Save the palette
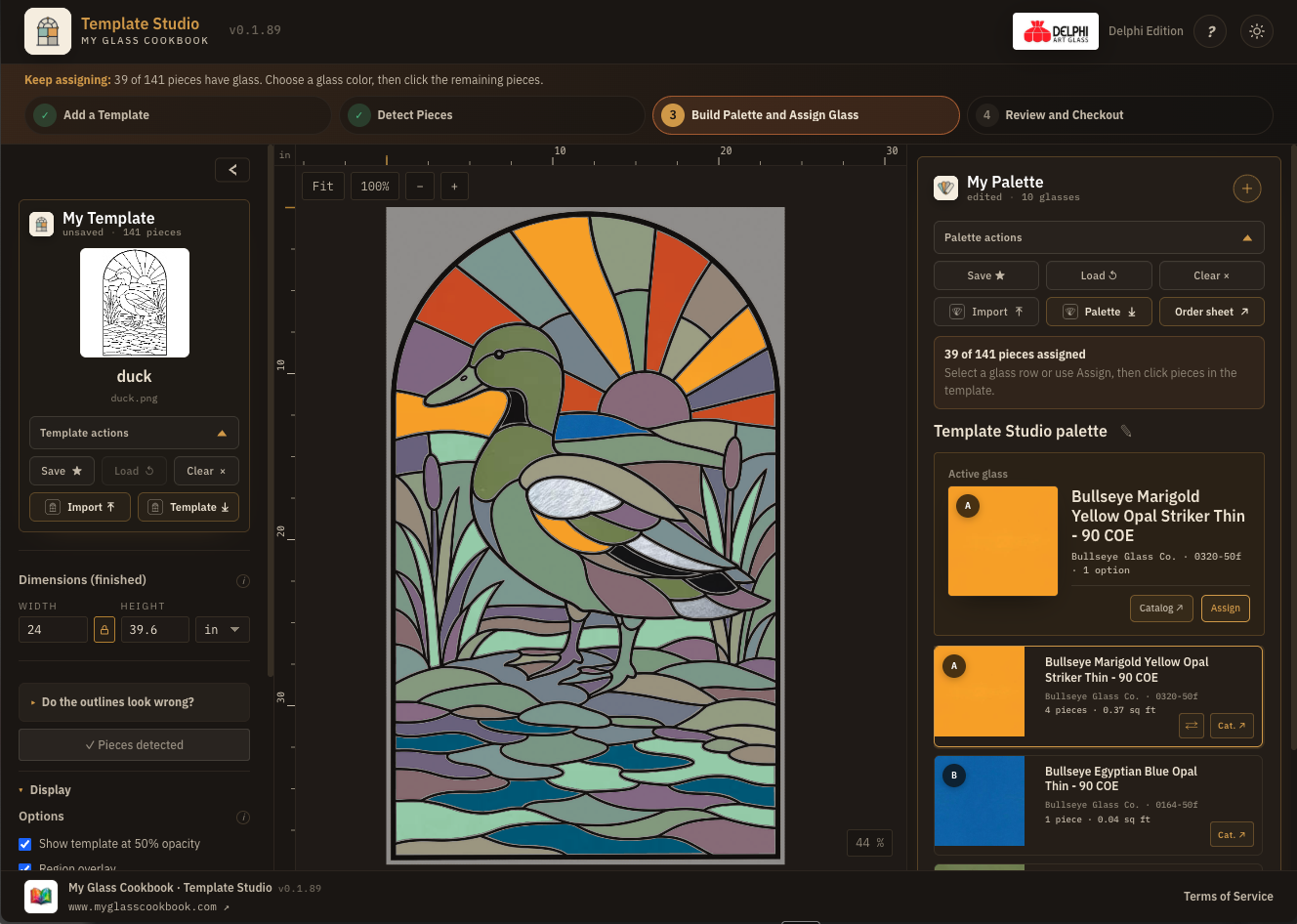This screenshot has height=924, width=1297. 986,275
